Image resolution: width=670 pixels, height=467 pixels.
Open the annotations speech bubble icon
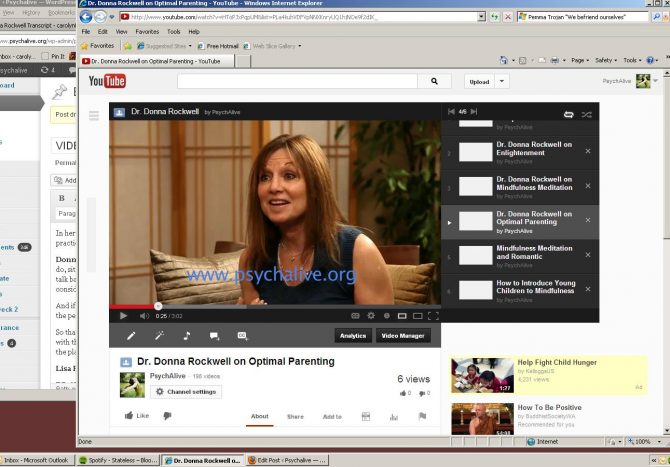215,336
